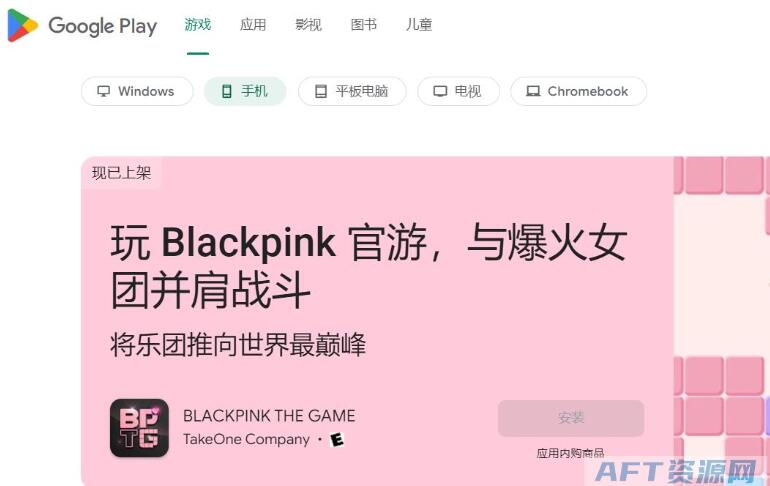Go to the 影视 tab
Image resolution: width=770 pixels, height=486 pixels.
pos(308,25)
